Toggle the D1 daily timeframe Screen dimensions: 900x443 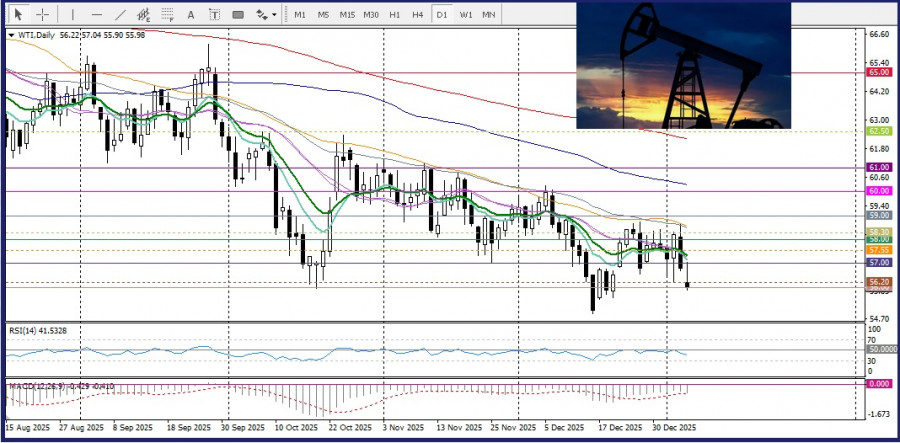click(442, 15)
